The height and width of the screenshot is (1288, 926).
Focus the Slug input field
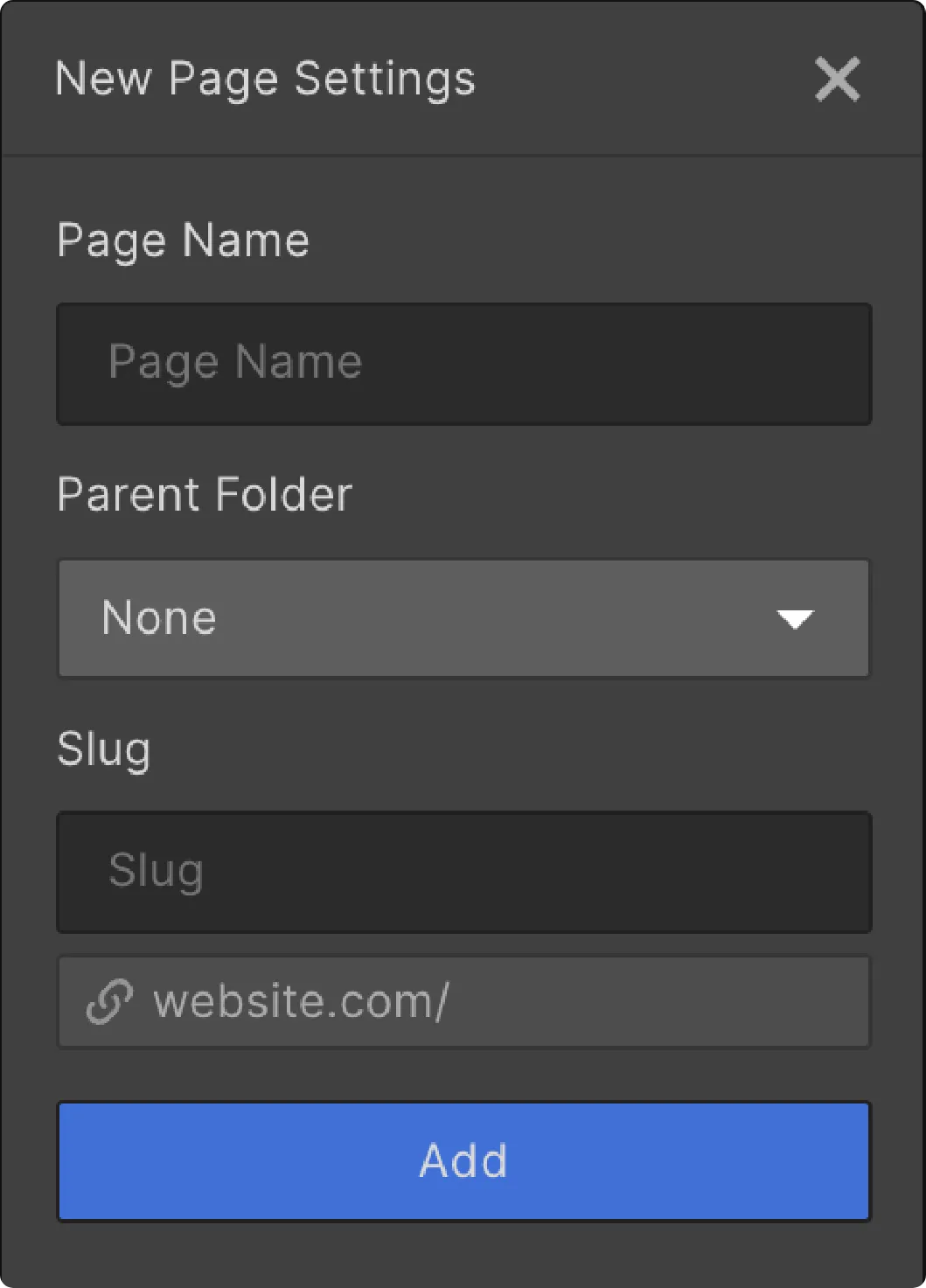pos(463,872)
